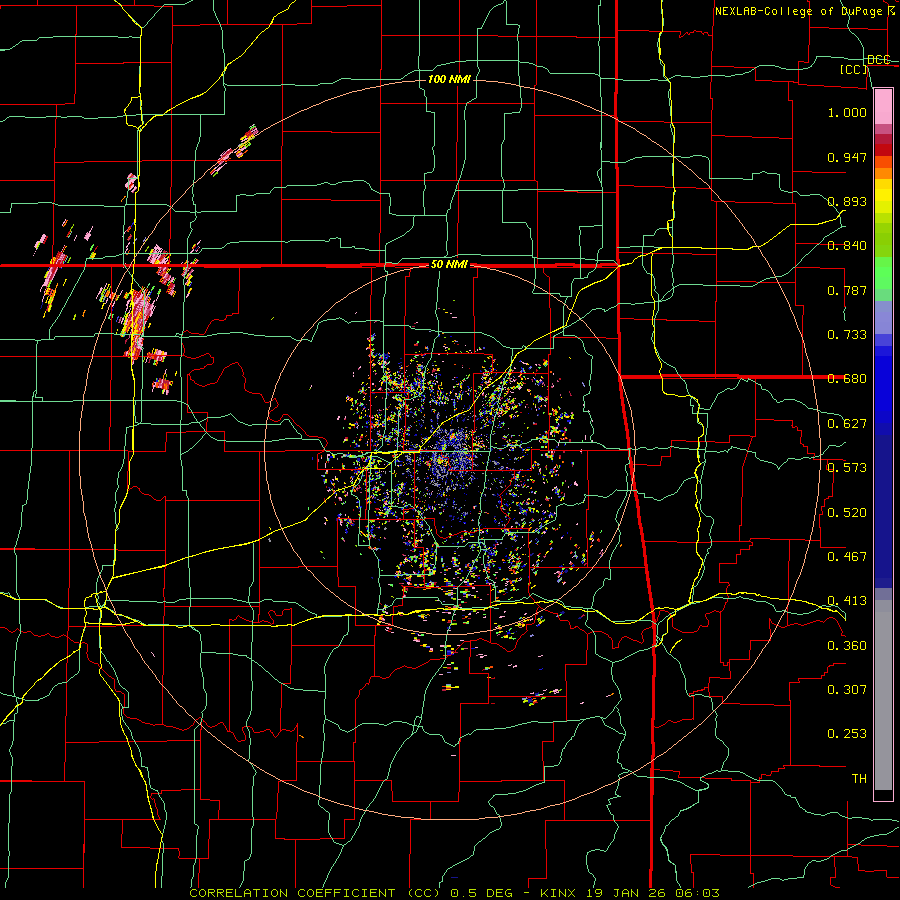
Task: Pick the lavender legend color band
Action: pyautogui.click(x=883, y=317)
